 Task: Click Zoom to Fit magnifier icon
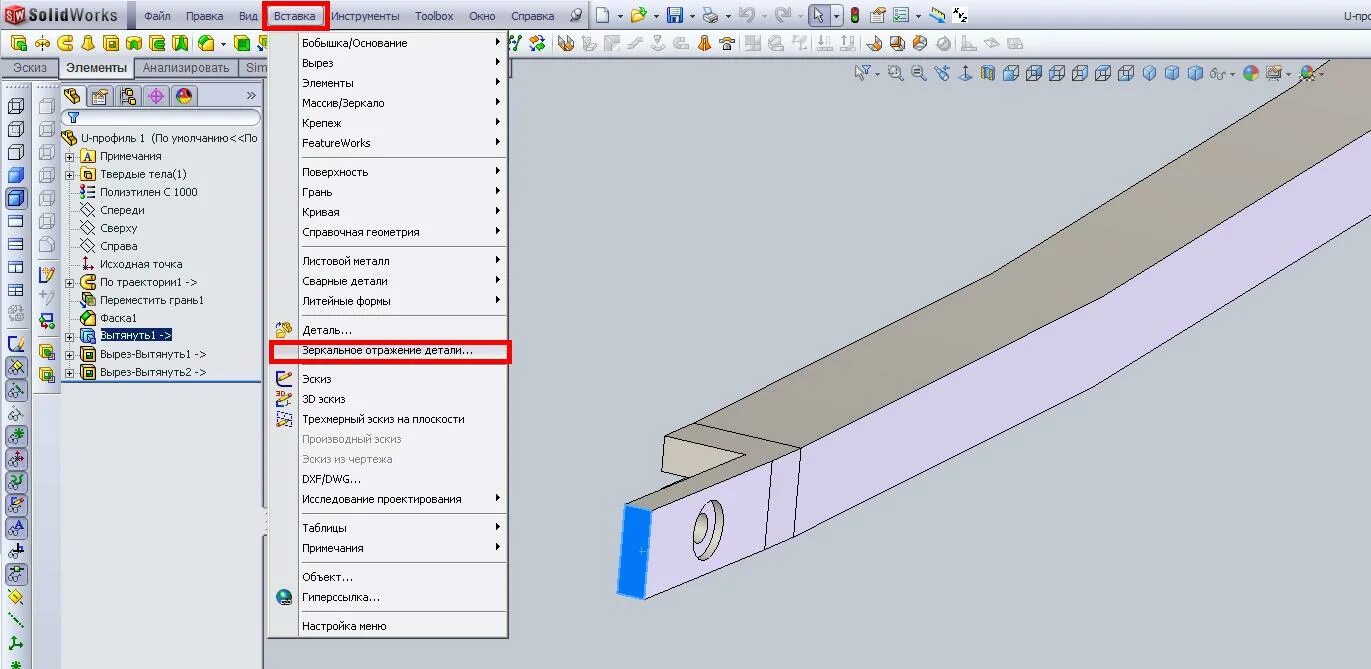pyautogui.click(x=895, y=73)
